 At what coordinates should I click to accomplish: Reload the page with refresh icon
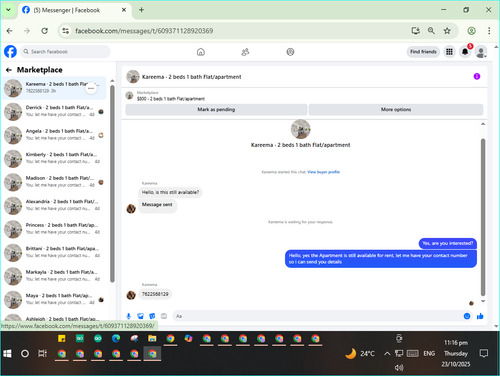click(x=44, y=31)
